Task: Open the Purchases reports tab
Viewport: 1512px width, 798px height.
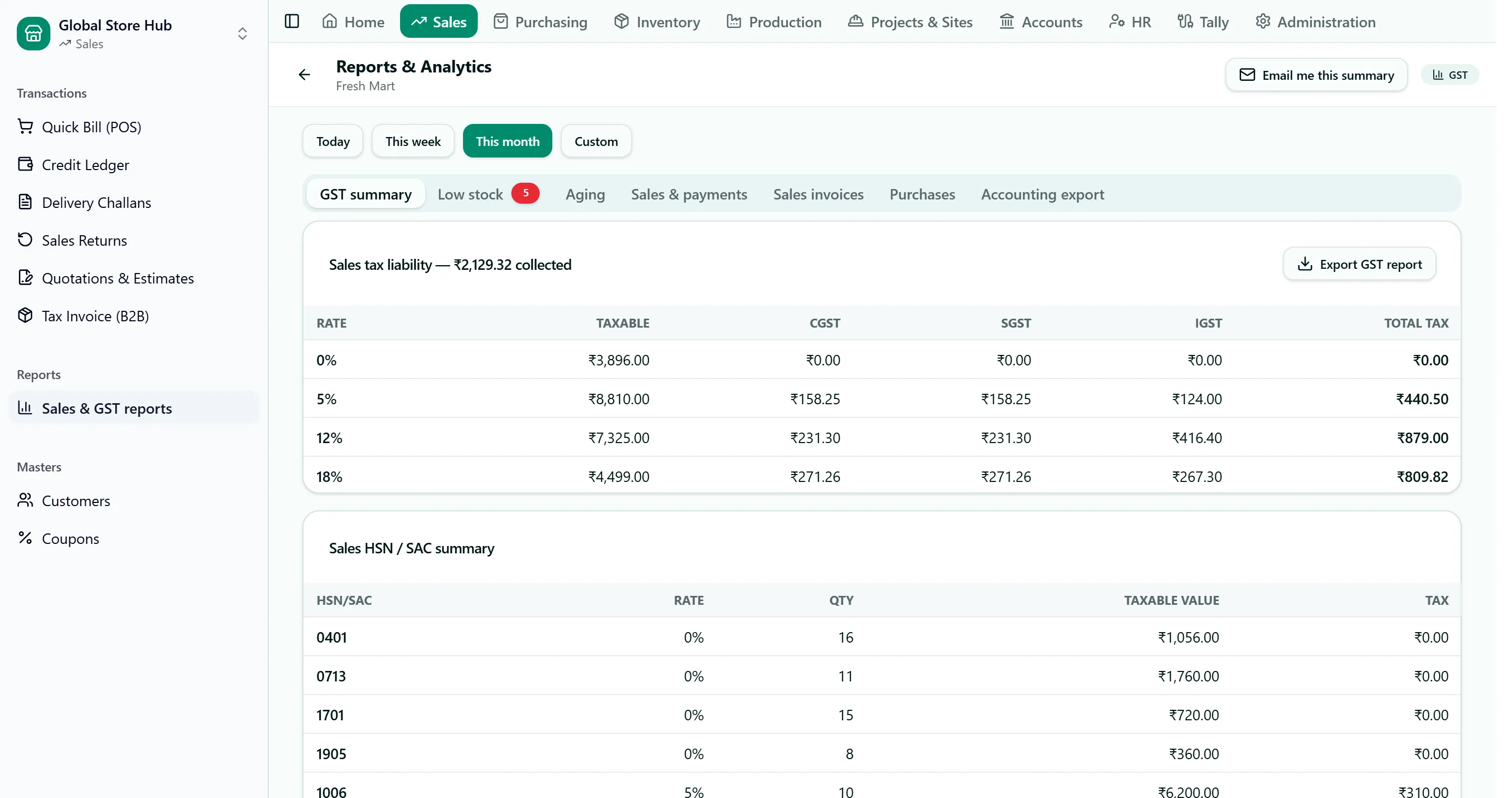Action: pos(922,194)
